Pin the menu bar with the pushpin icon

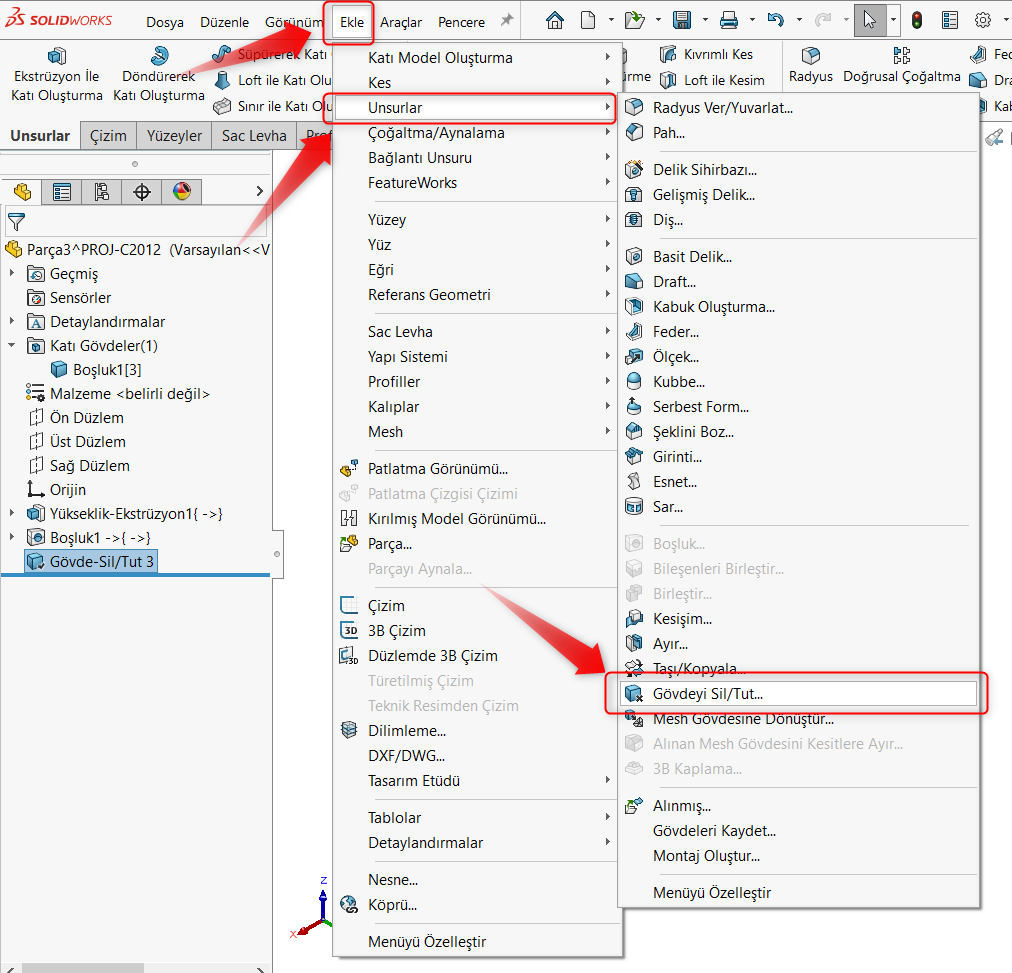point(507,20)
